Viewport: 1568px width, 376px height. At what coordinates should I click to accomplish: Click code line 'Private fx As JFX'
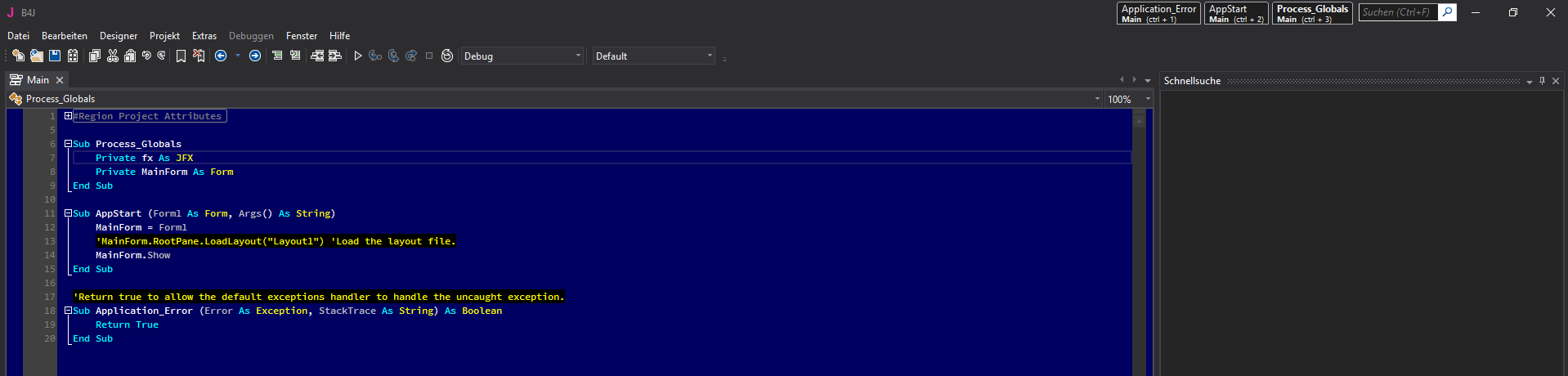pos(145,158)
